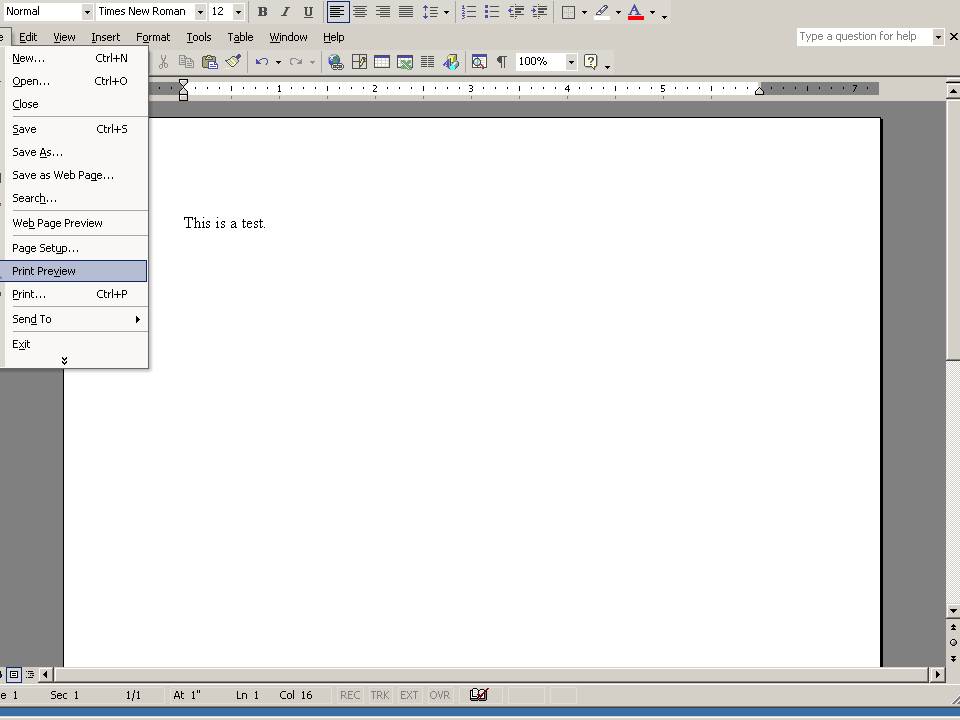960x720 pixels.
Task: Click the Word Help icon
Action: tap(591, 62)
